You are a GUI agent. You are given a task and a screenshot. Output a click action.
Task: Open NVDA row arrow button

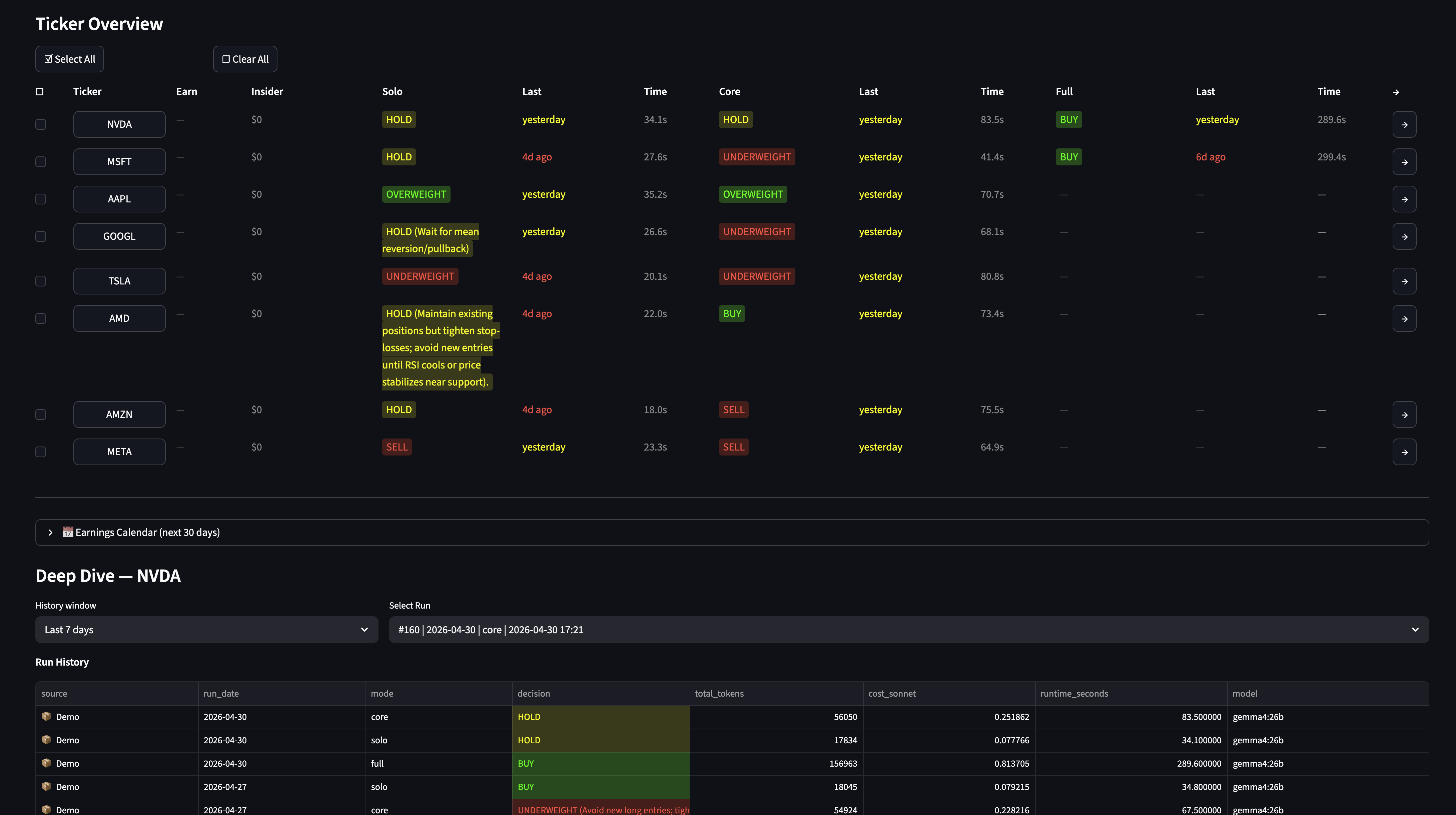click(1404, 124)
